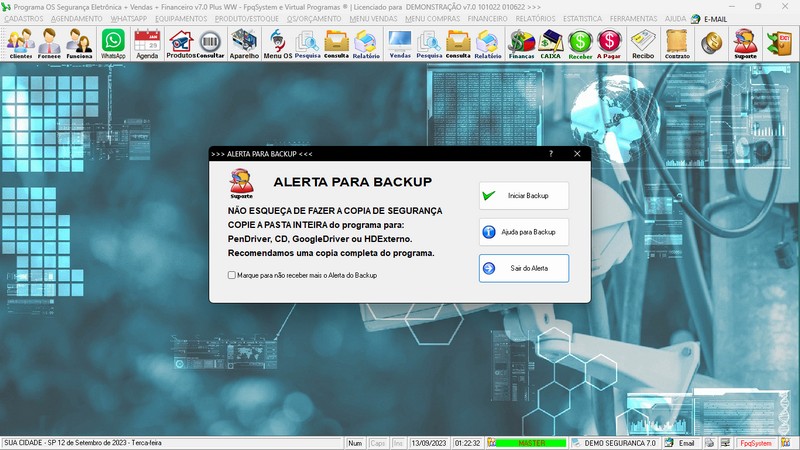Open the AGENDAMENTO menu
This screenshot has height=450, width=800.
point(77,18)
